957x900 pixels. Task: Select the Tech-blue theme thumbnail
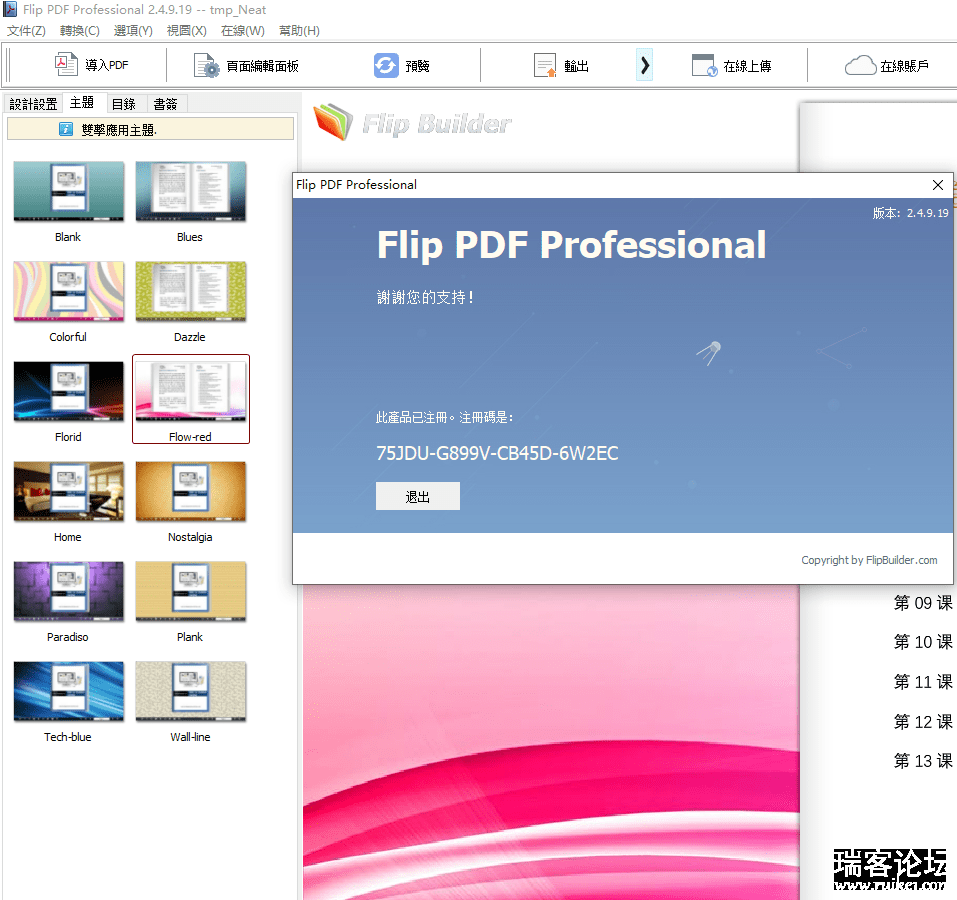point(68,691)
